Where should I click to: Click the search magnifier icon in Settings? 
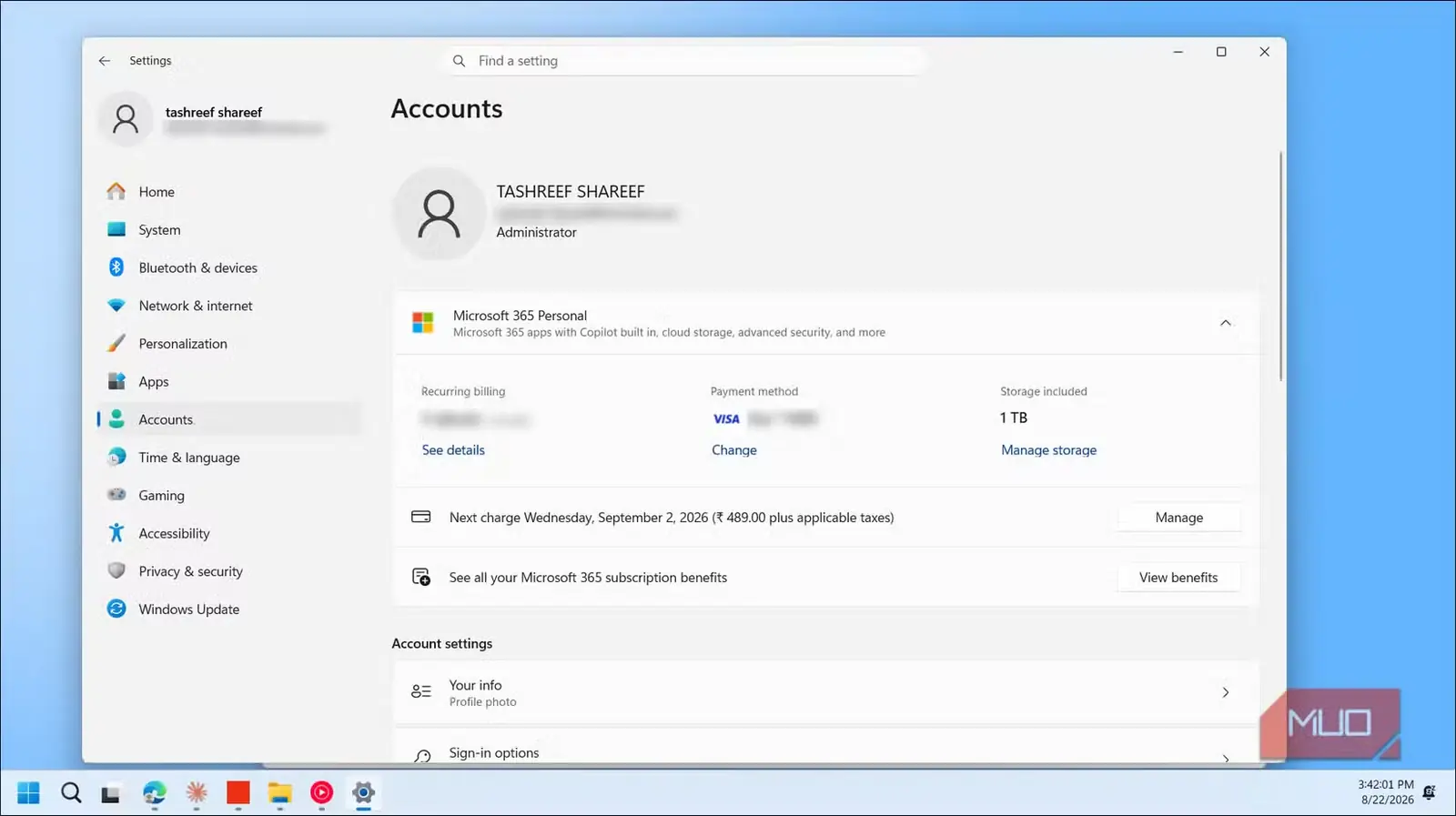pyautogui.click(x=460, y=61)
